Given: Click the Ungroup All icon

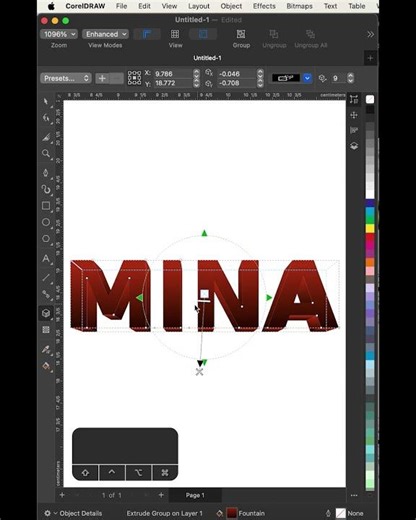Looking at the screenshot, I should [311, 34].
